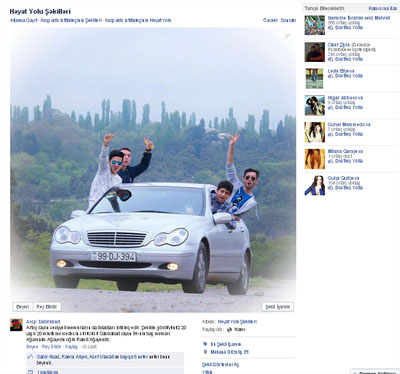The image size is (400, 374).
Task: Open the Hamısına Bax see-all link
Action: [383, 8]
